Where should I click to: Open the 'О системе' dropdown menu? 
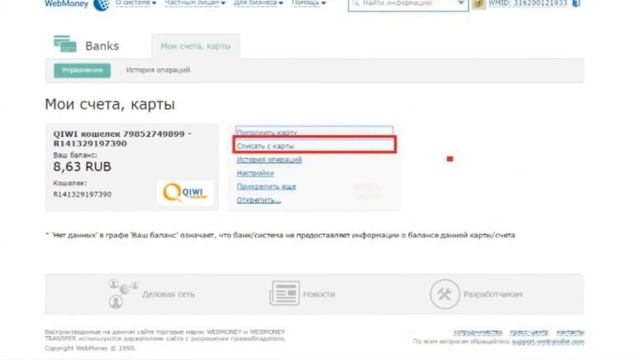(136, 3)
